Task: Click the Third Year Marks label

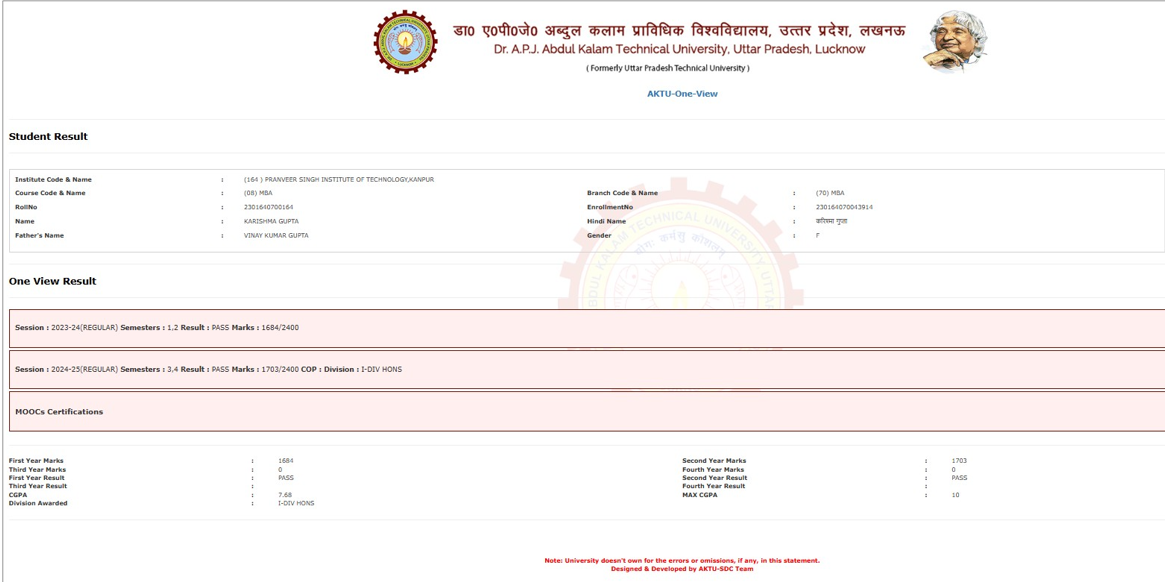Action: [37, 470]
